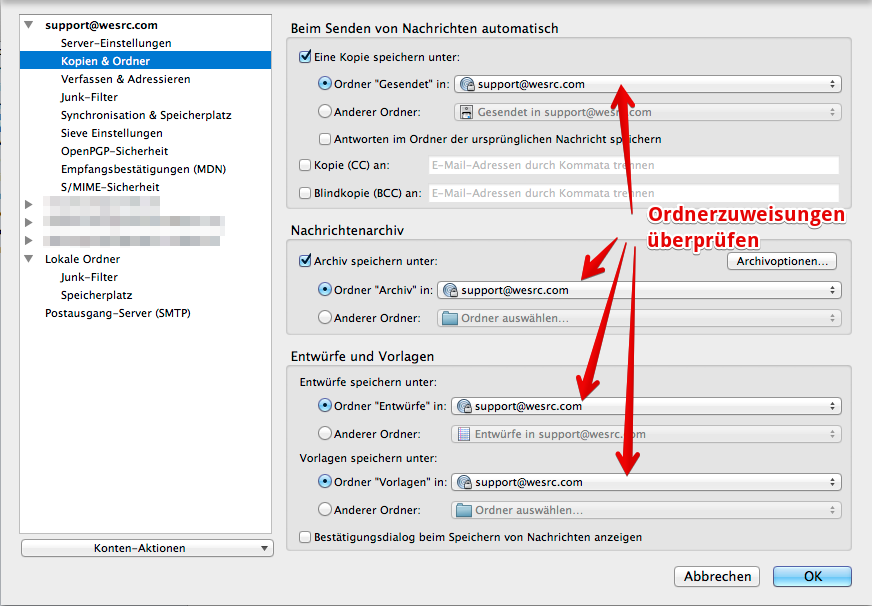Select Ordner "Archiv" in radio button
The image size is (872, 606).
pyautogui.click(x=325, y=289)
